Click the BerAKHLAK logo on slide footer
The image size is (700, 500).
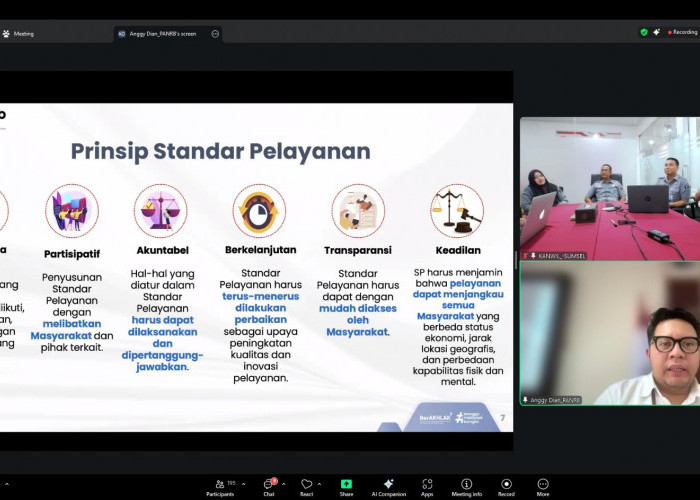tap(435, 418)
